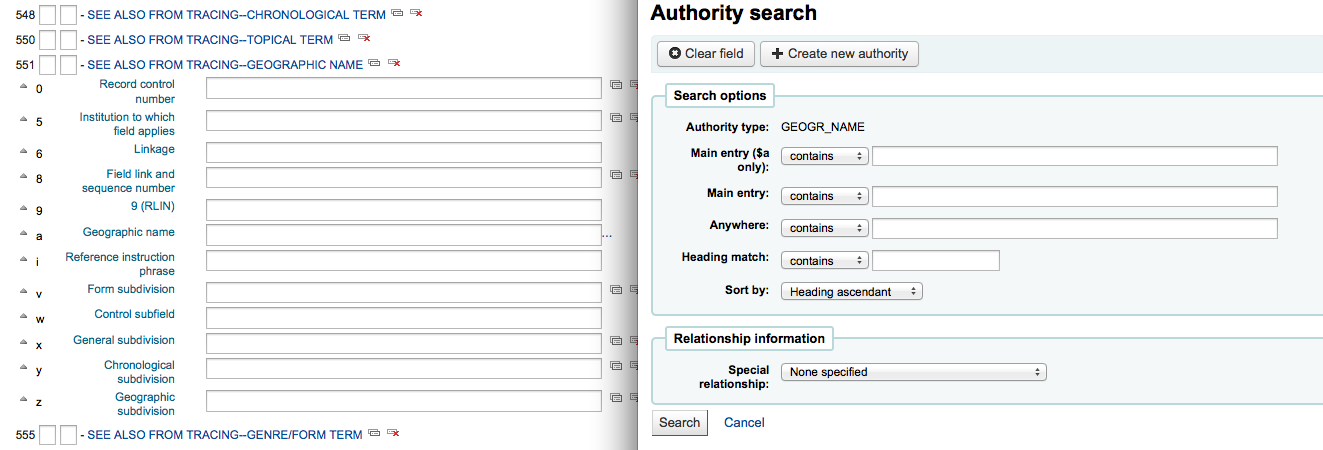Screen dimensions: 1323x450
Task: Repeat the 551 Geographic Name tag
Action: pyautogui.click(x=374, y=63)
